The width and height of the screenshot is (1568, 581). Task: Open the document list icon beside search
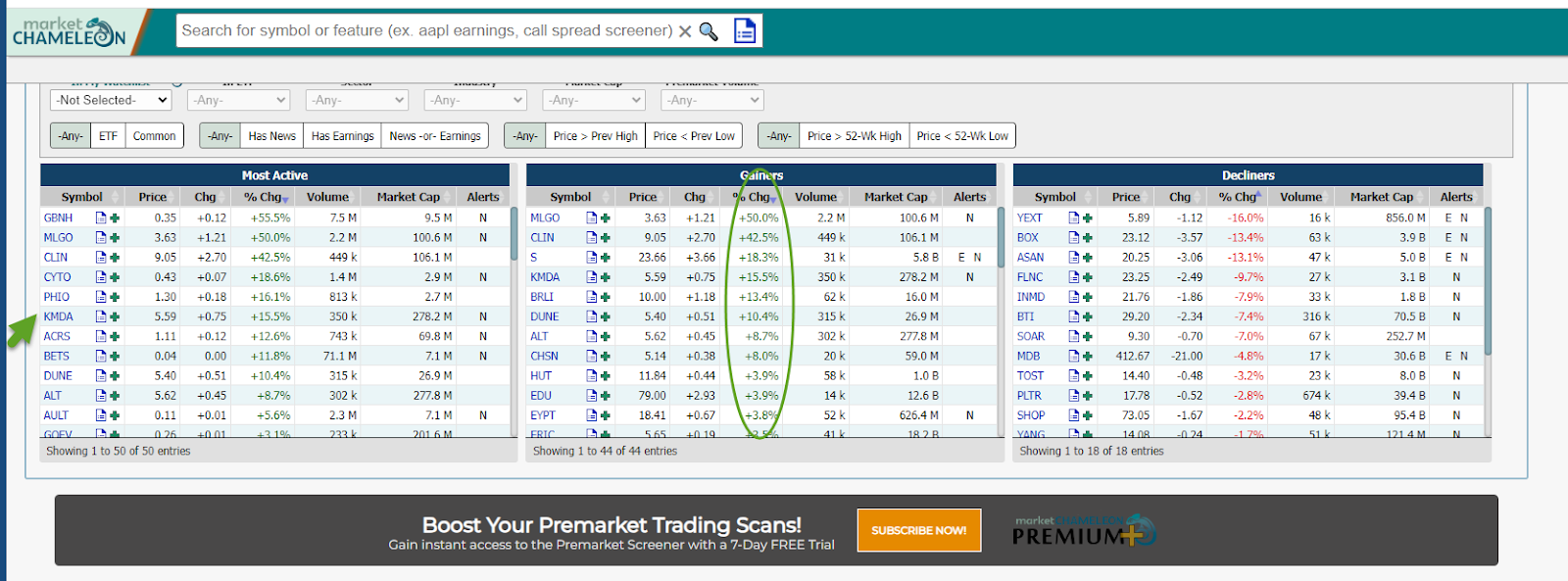(745, 31)
